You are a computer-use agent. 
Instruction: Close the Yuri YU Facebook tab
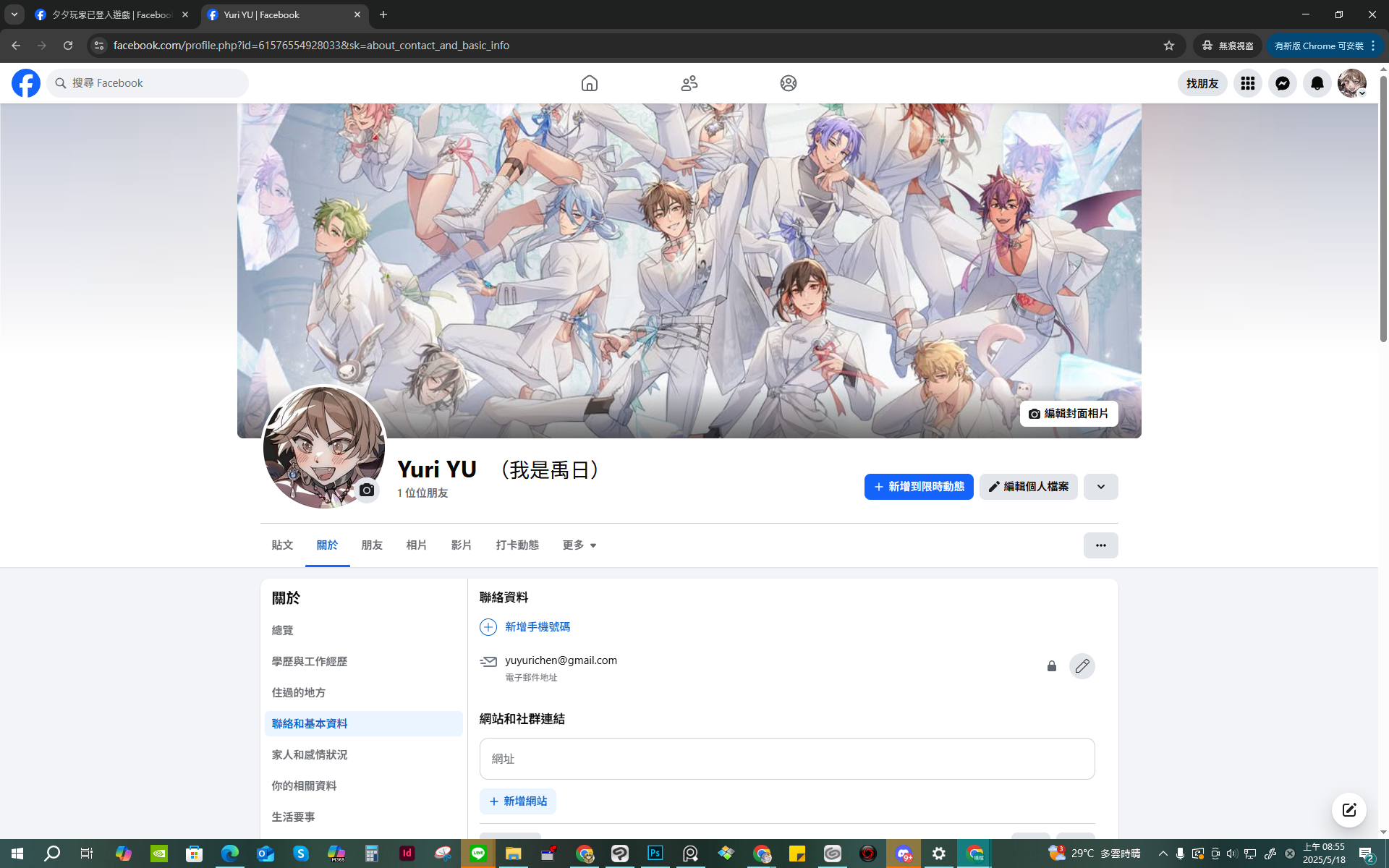(357, 14)
